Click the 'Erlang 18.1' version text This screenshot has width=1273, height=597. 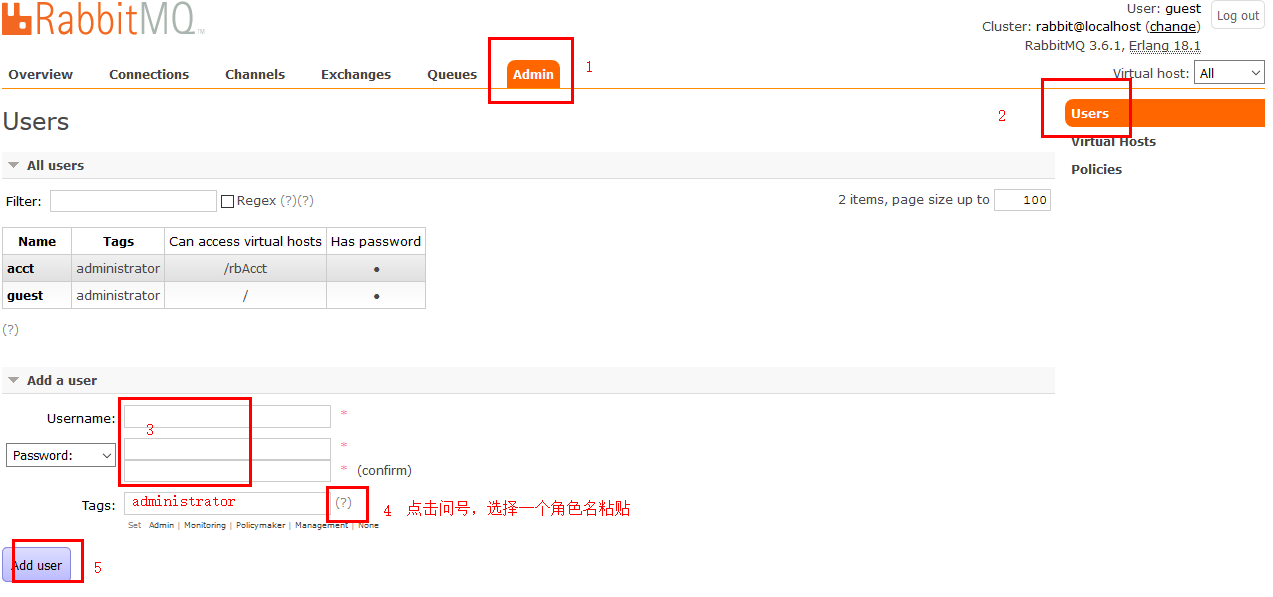[x=1165, y=45]
